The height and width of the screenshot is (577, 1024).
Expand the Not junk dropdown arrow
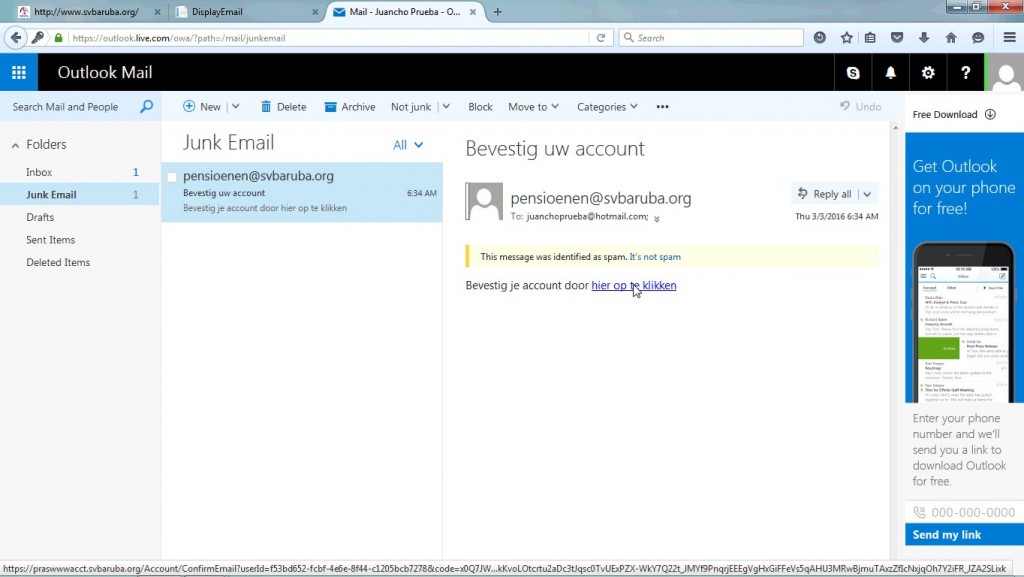click(x=446, y=106)
